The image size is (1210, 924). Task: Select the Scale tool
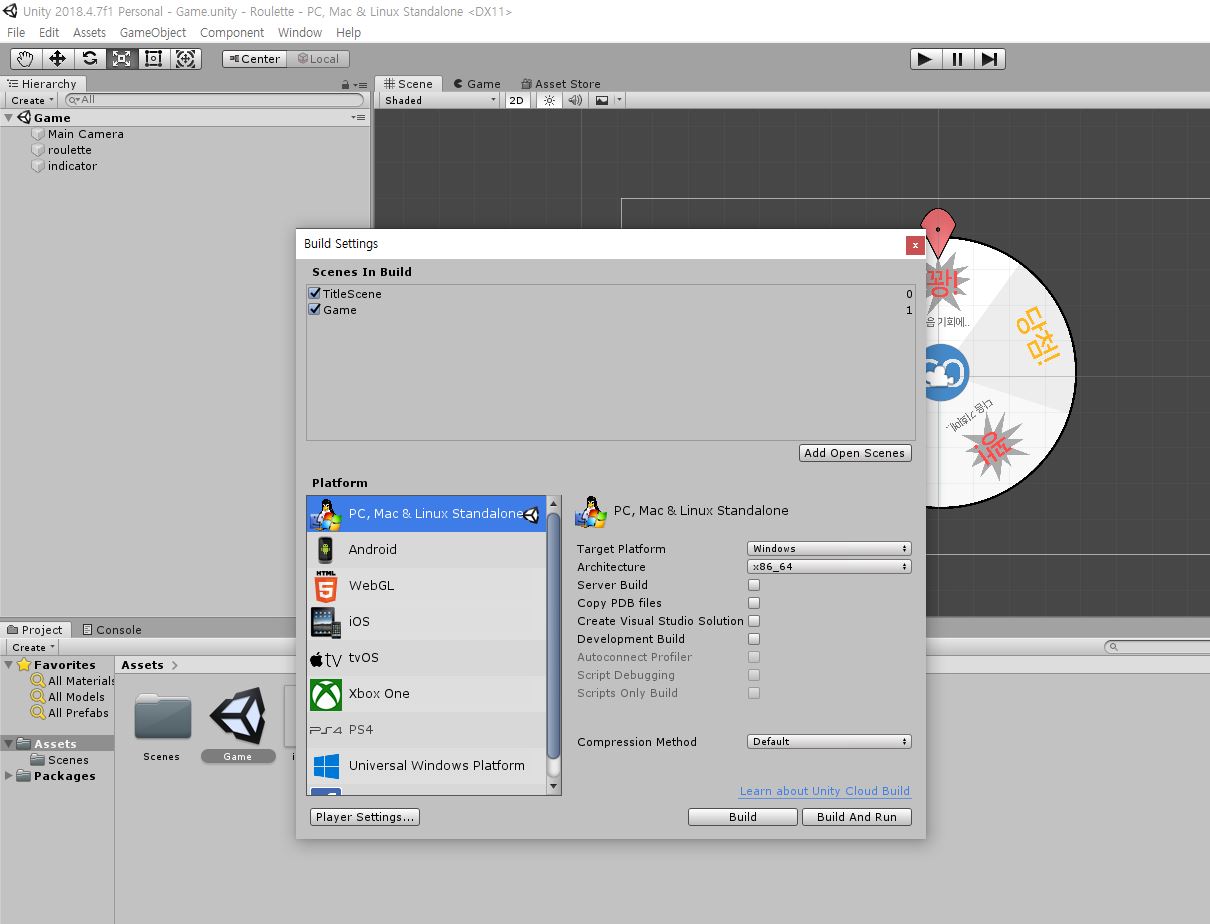(x=122, y=59)
